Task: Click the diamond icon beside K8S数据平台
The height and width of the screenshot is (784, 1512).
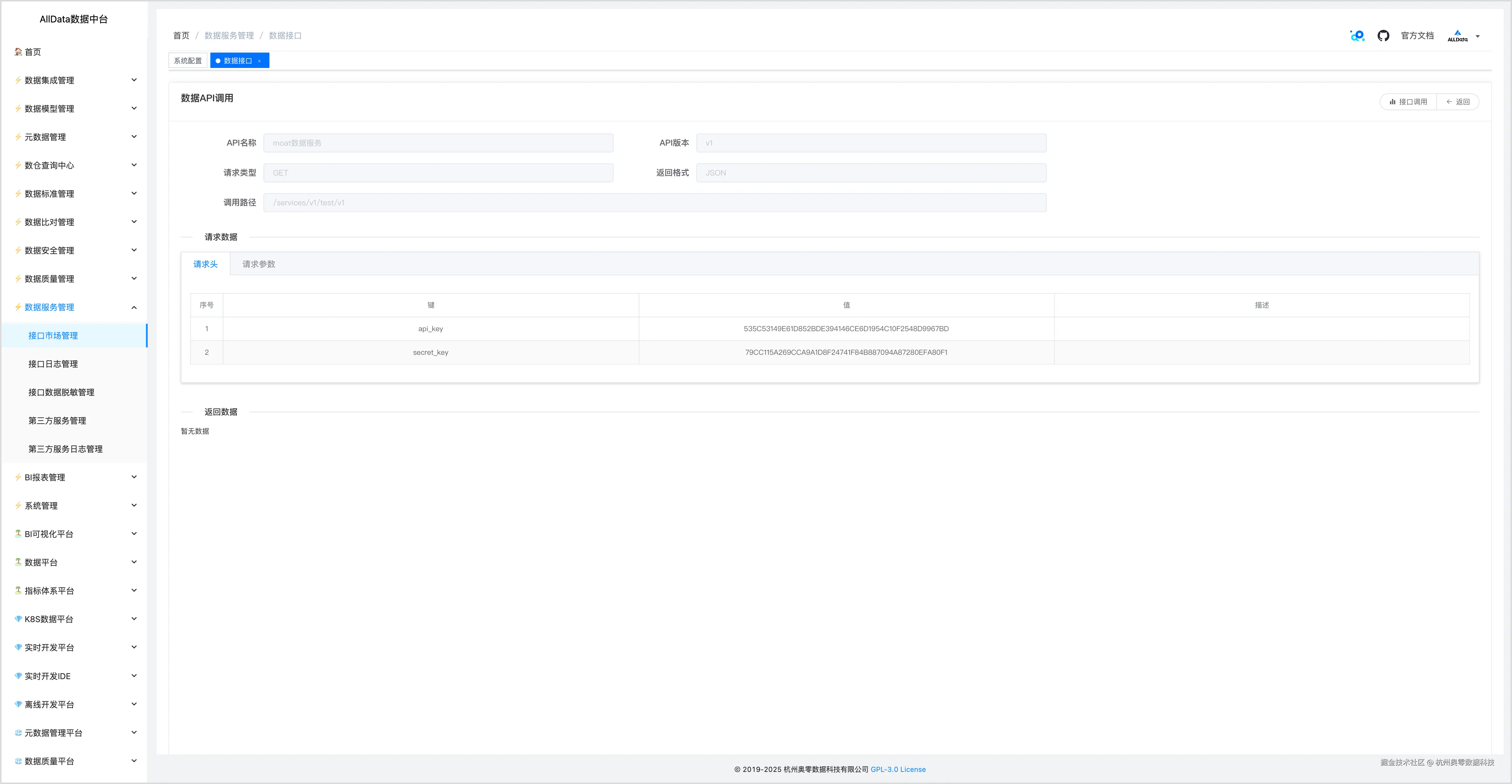Action: (x=18, y=619)
